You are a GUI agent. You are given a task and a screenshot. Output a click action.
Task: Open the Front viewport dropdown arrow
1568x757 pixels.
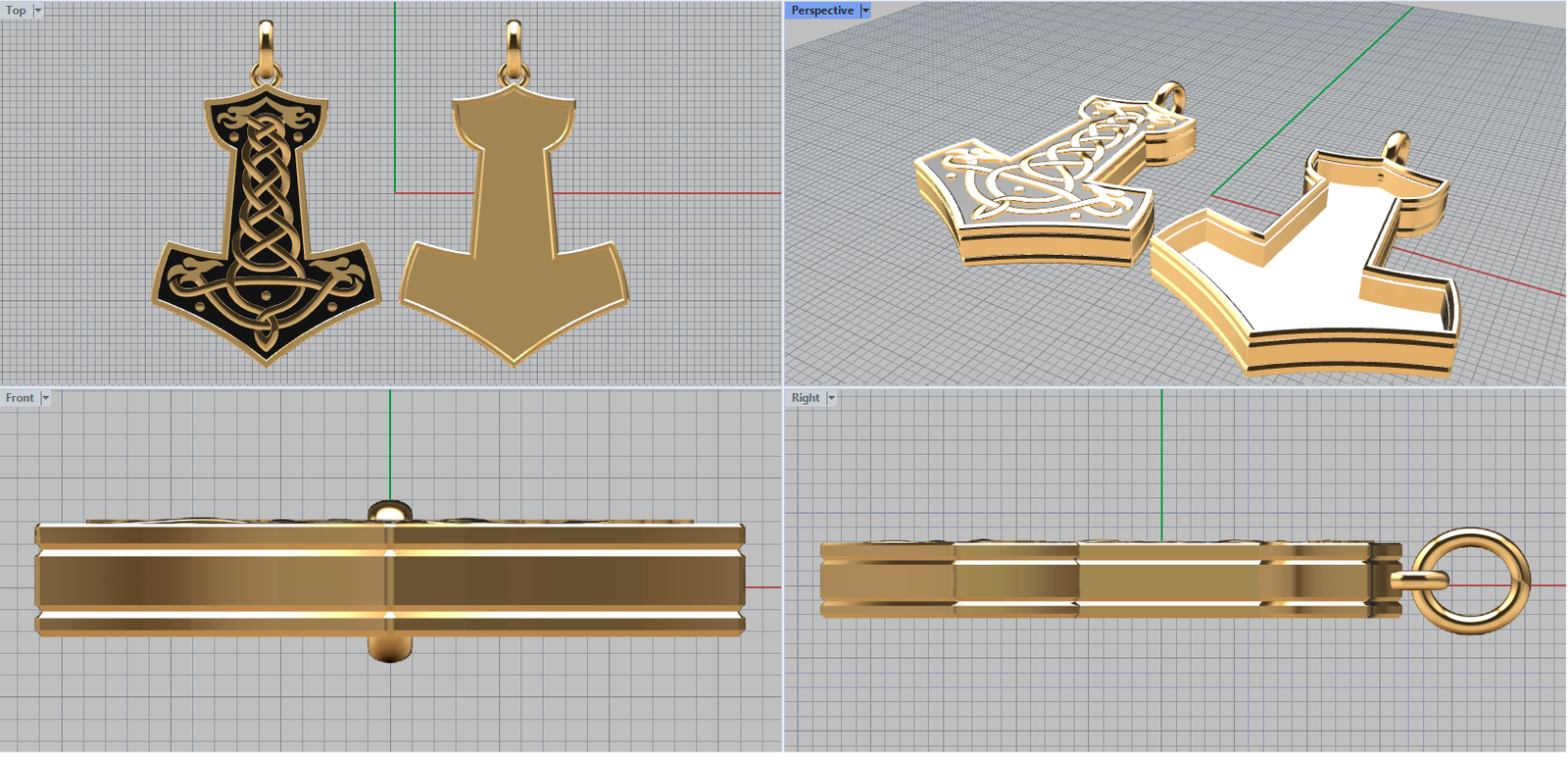point(45,398)
